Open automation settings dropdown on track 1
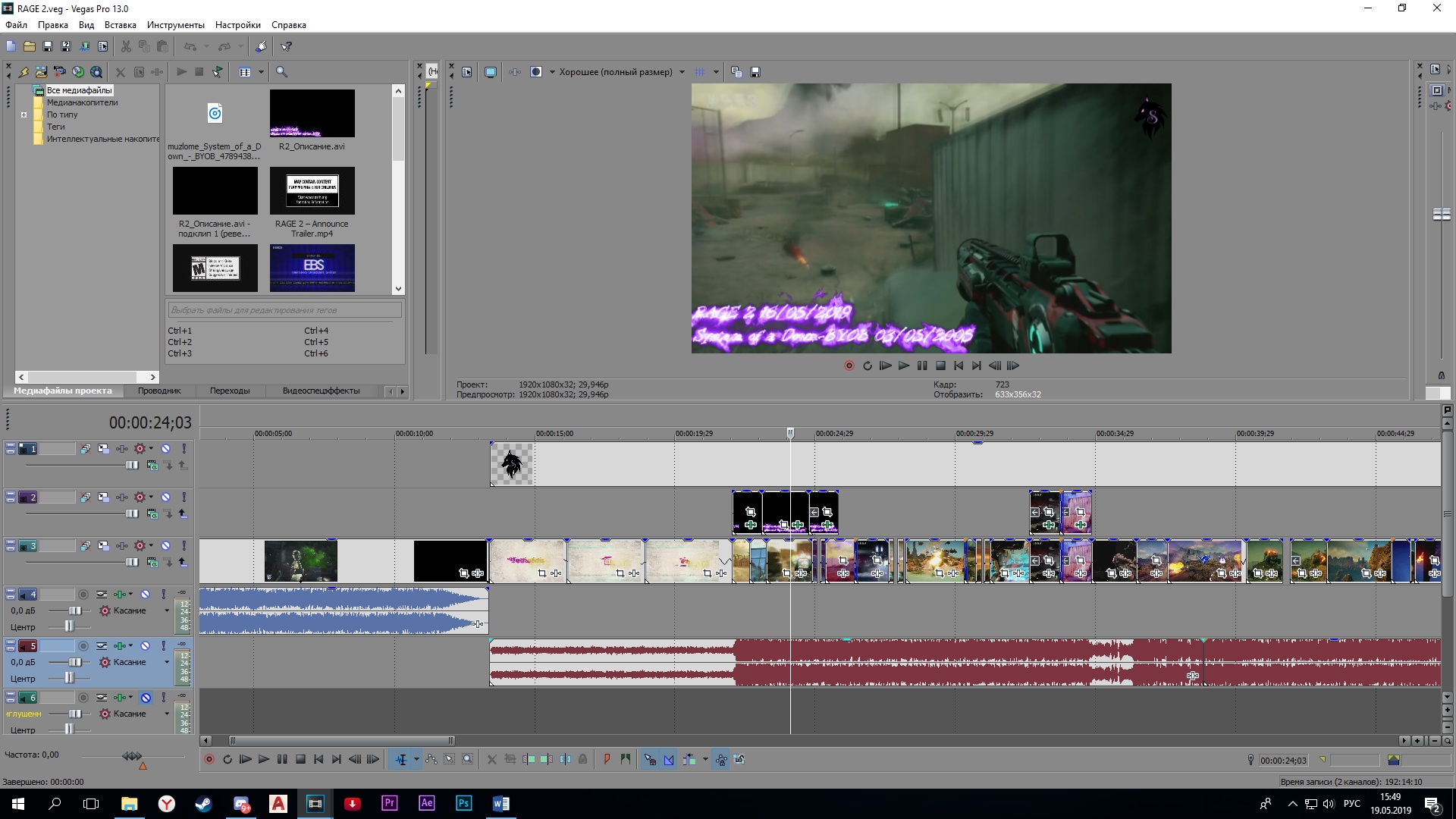The height and width of the screenshot is (819, 1456). 151,449
